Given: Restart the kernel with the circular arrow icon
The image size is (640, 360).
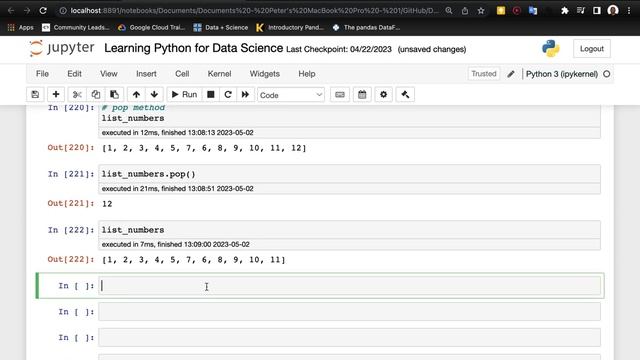Looking at the screenshot, I should (x=228, y=95).
